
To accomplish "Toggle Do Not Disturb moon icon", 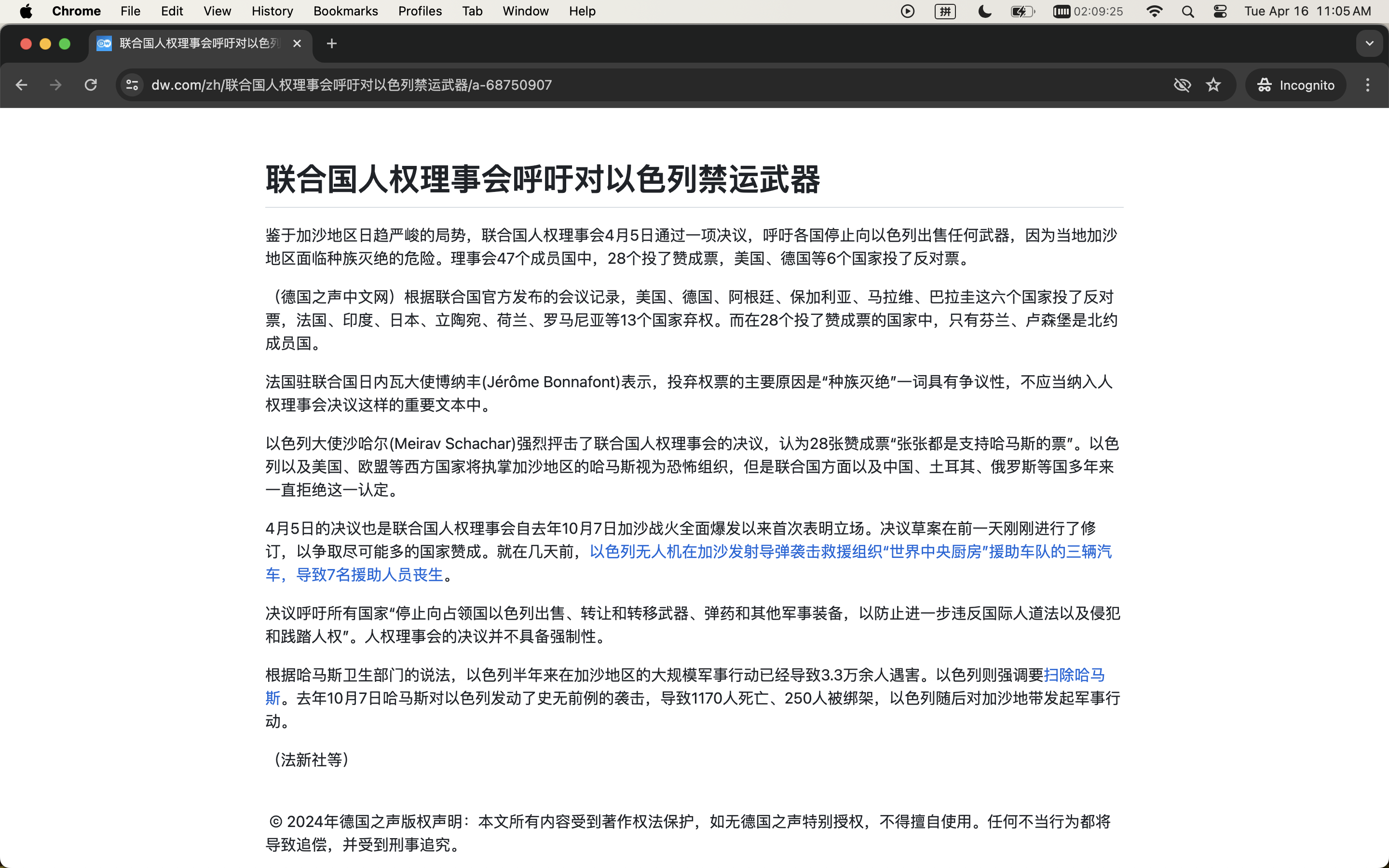I will (984, 11).
